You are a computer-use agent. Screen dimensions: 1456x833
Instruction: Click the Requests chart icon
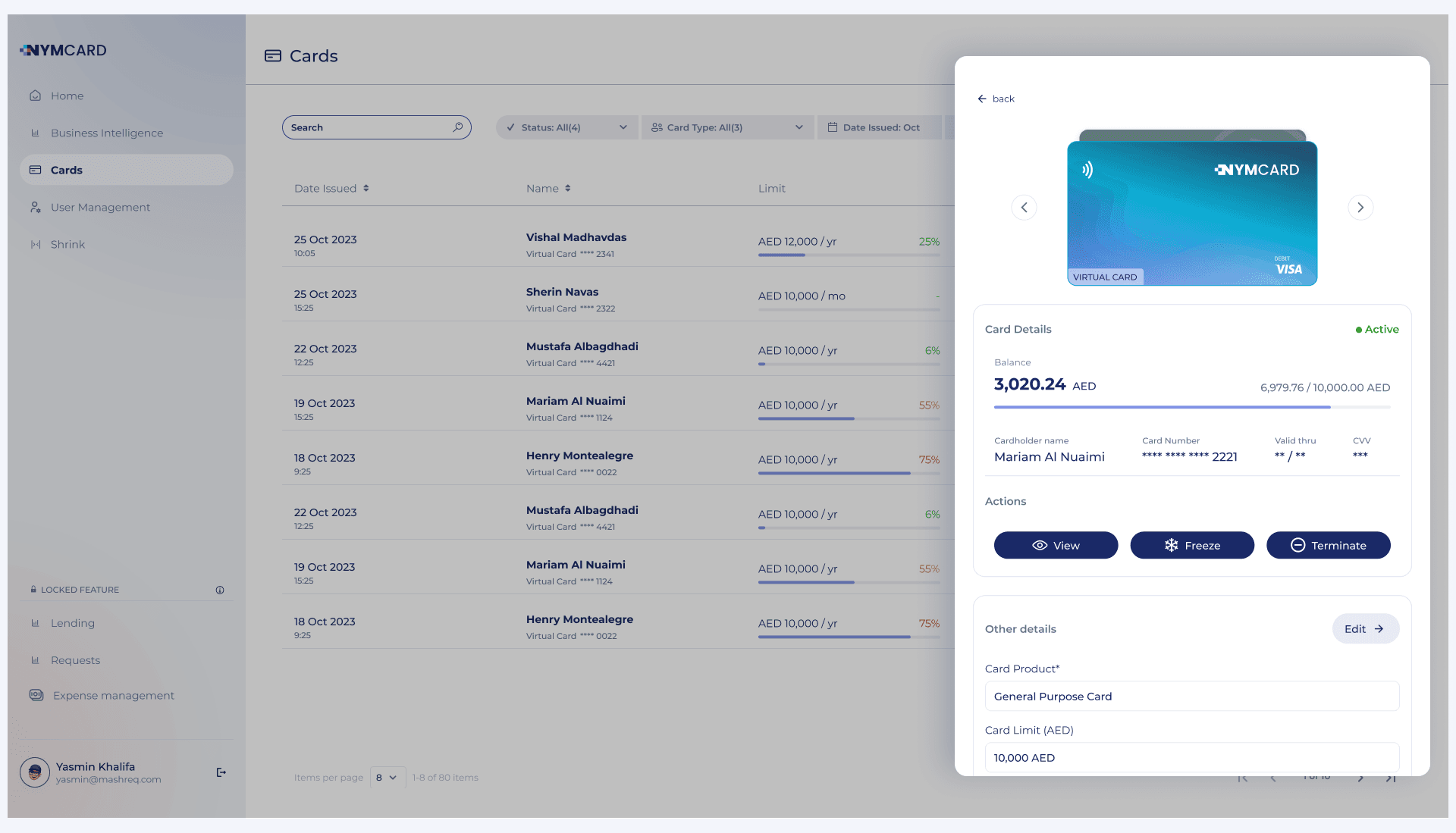35,660
